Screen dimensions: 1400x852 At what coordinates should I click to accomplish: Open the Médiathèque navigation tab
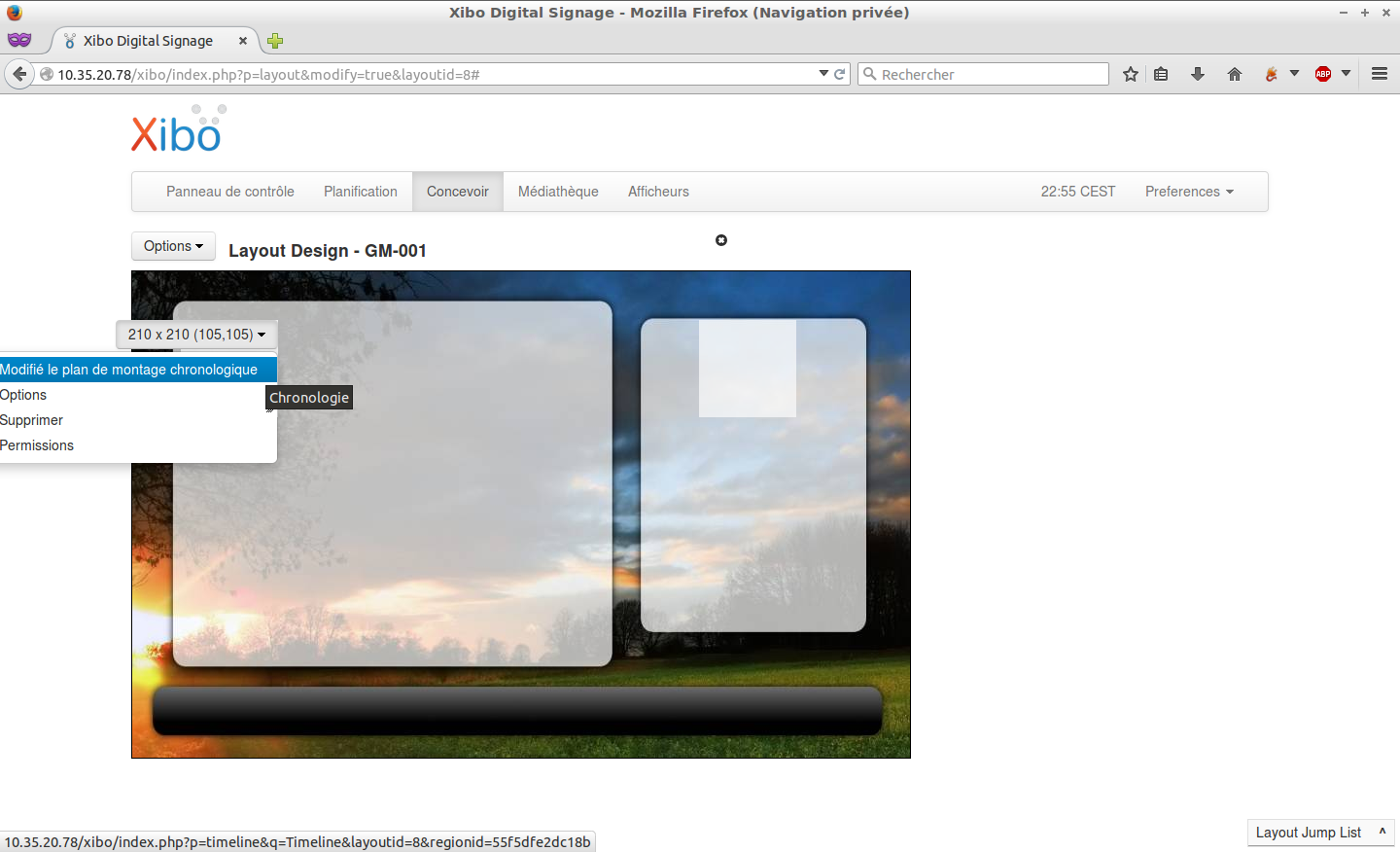tap(558, 192)
